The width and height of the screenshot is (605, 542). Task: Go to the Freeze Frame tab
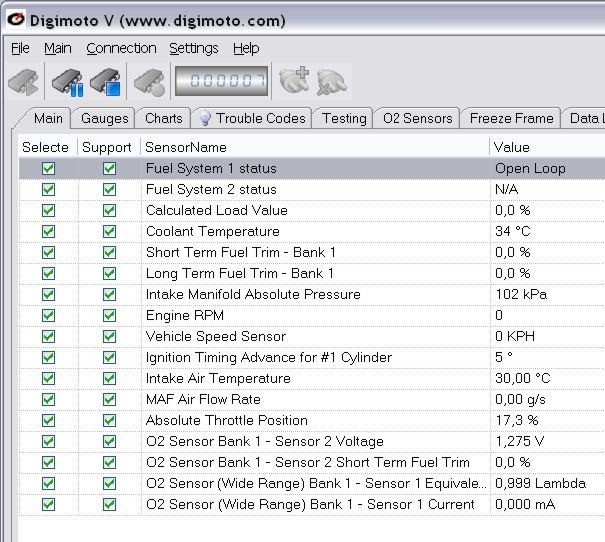click(x=511, y=118)
